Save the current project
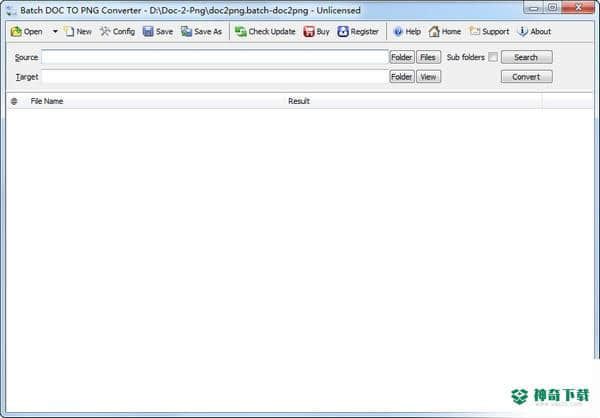This screenshot has height=418, width=600. 158,32
